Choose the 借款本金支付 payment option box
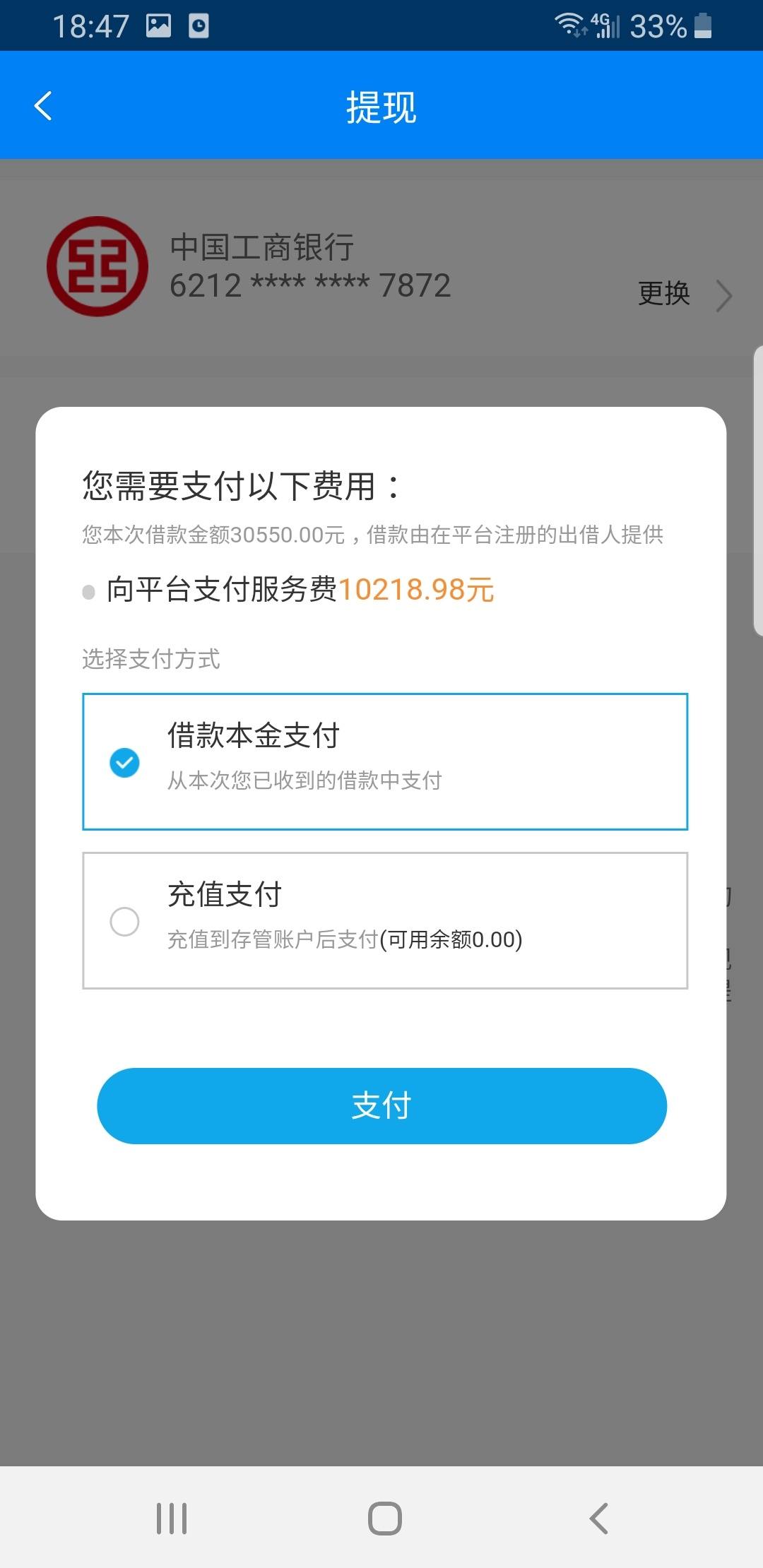This screenshot has height=1568, width=763. point(385,762)
